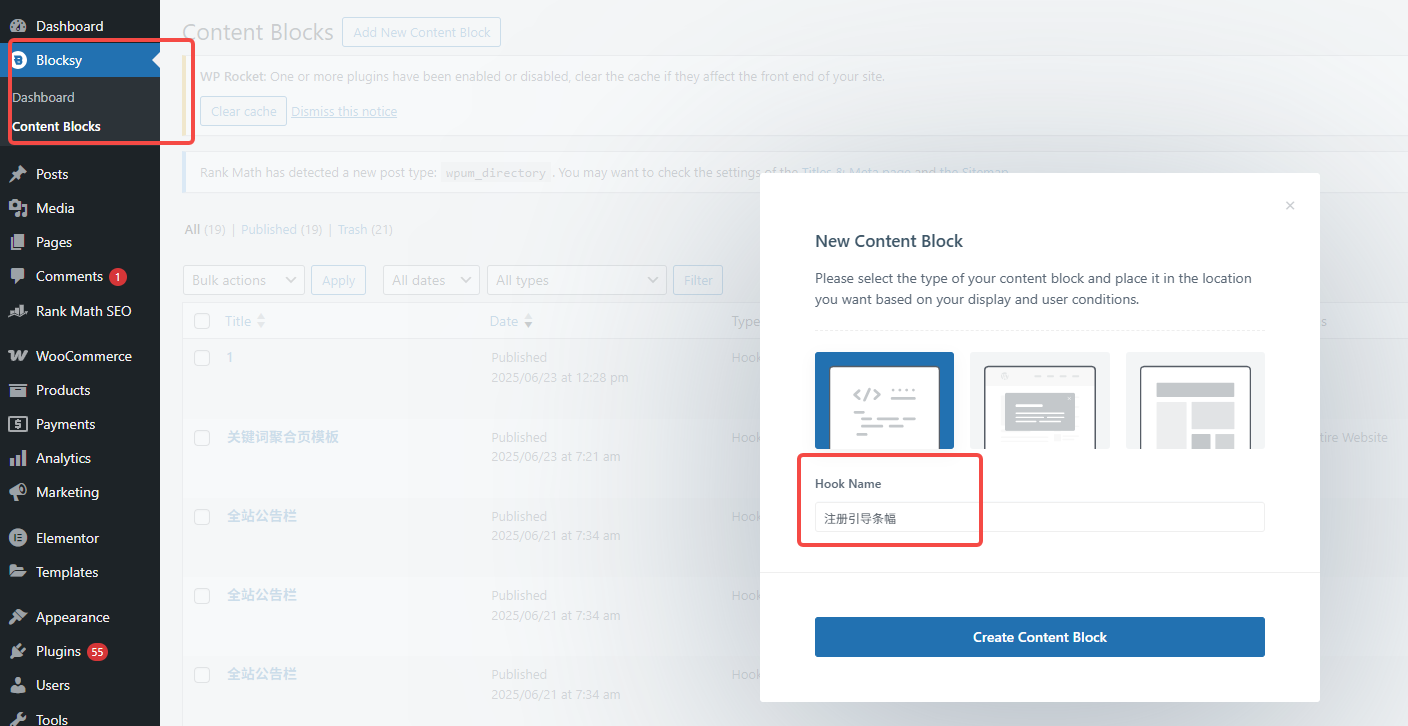
Task: Click the Filter button
Action: pos(698,280)
